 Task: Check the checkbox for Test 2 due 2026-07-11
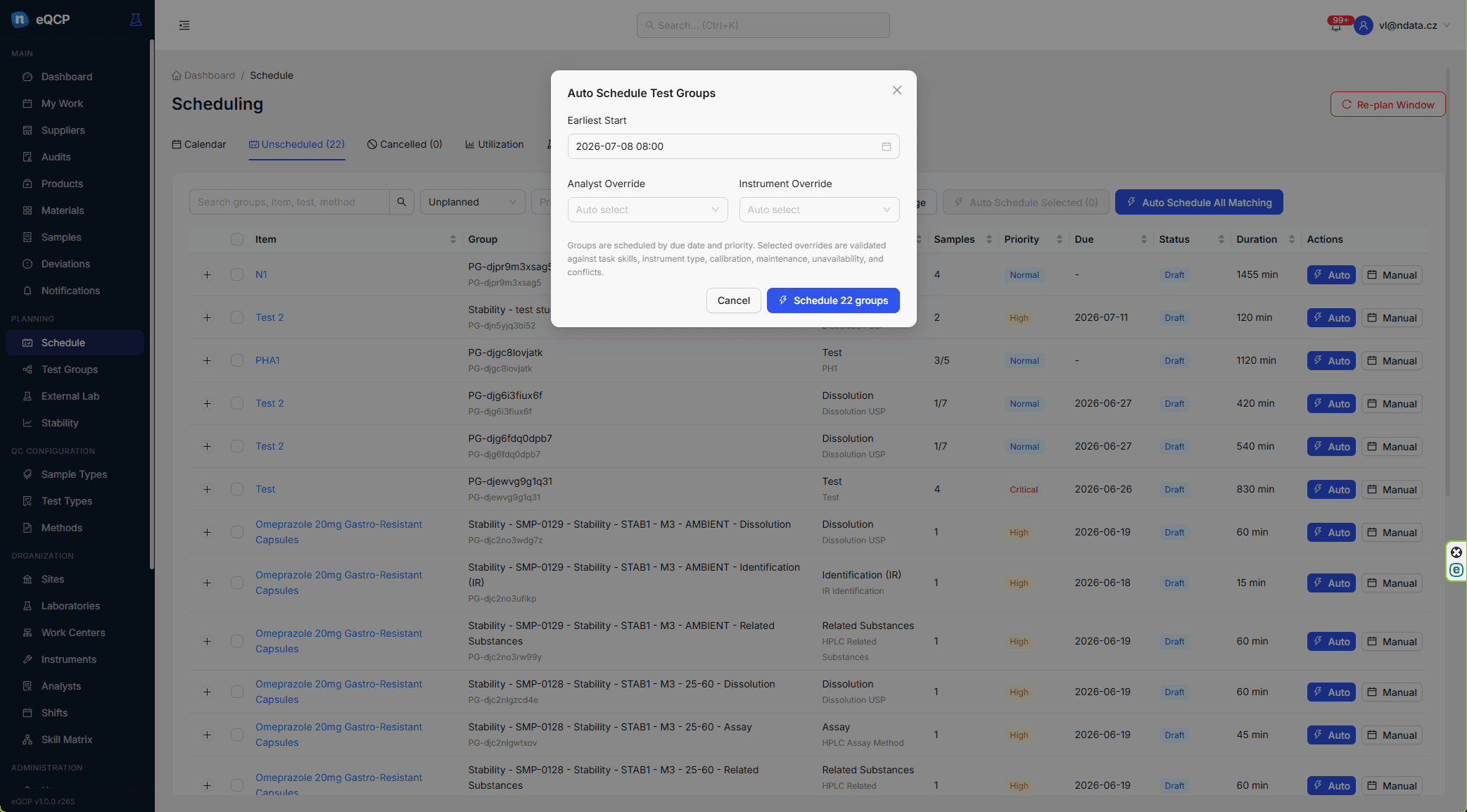coord(237,317)
